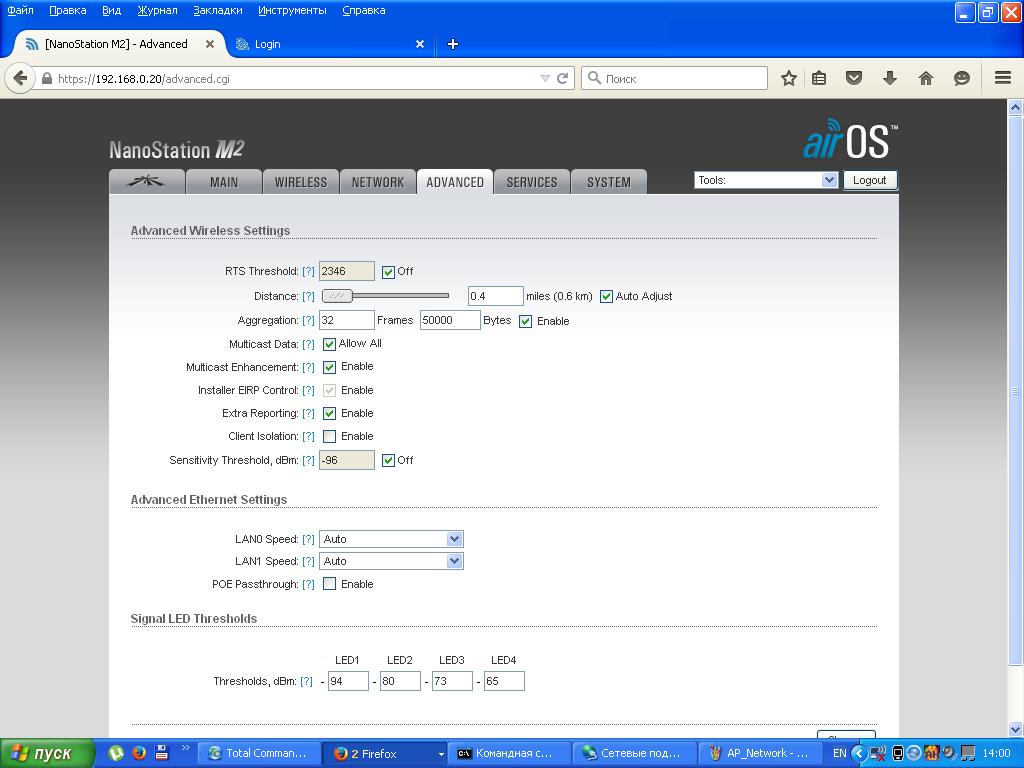Viewport: 1024px width, 768px height.
Task: Open the Закладки menu
Action: click(217, 10)
